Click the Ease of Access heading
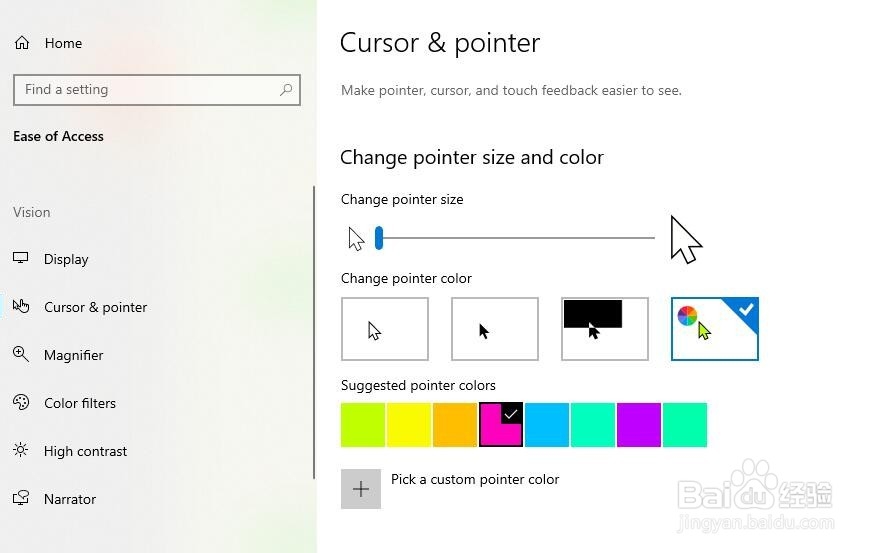The image size is (883, 553). click(x=59, y=136)
